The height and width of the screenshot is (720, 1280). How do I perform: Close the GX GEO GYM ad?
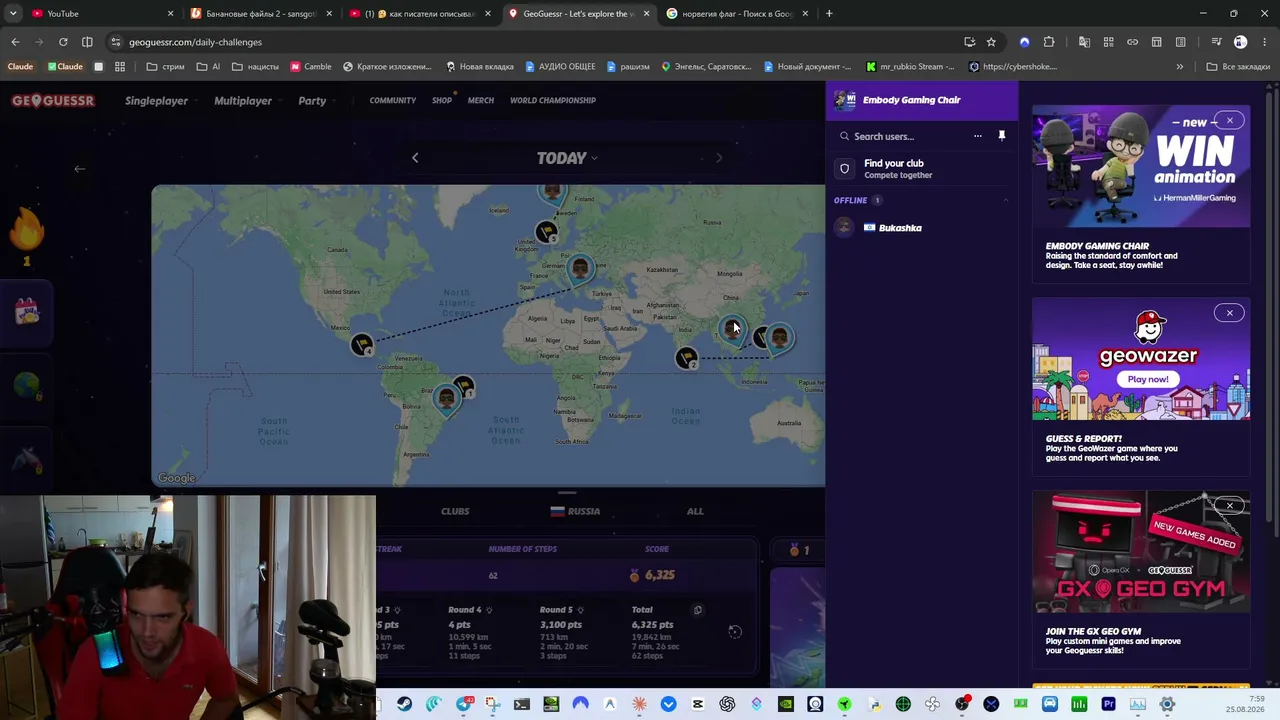(1229, 505)
